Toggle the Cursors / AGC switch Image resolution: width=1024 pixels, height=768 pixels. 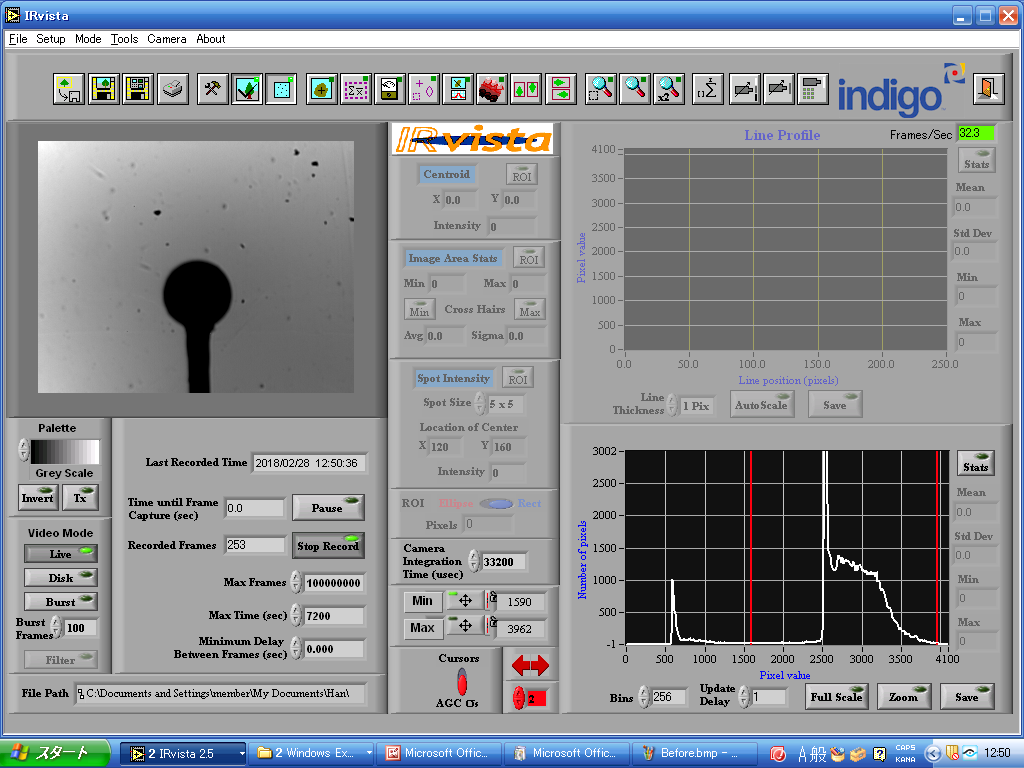pos(462,683)
